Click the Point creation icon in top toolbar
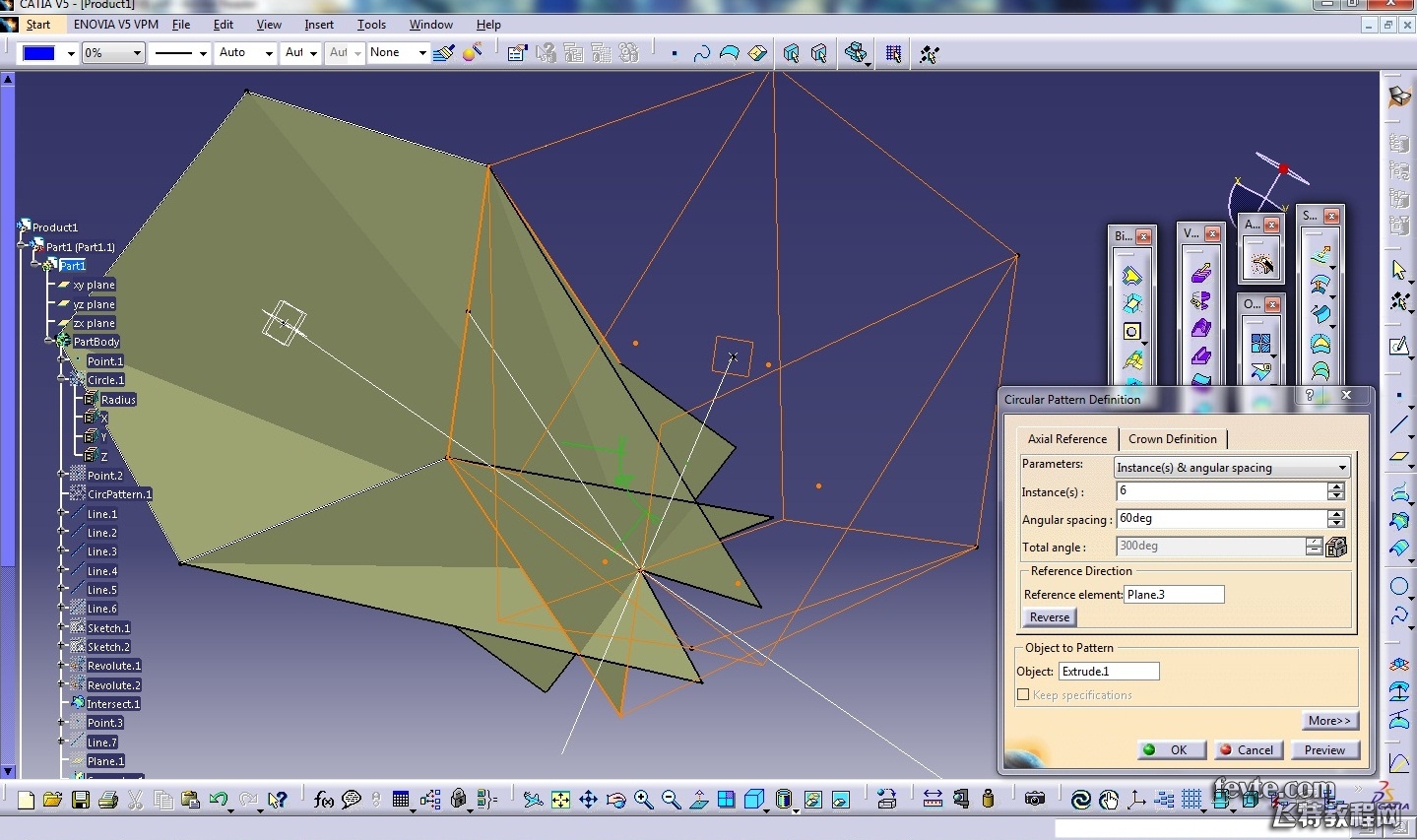The image size is (1417, 840). (675, 53)
